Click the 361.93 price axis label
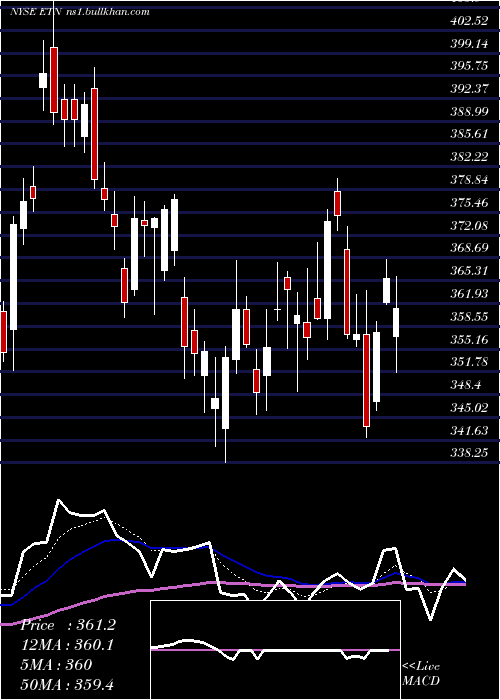 point(469,293)
